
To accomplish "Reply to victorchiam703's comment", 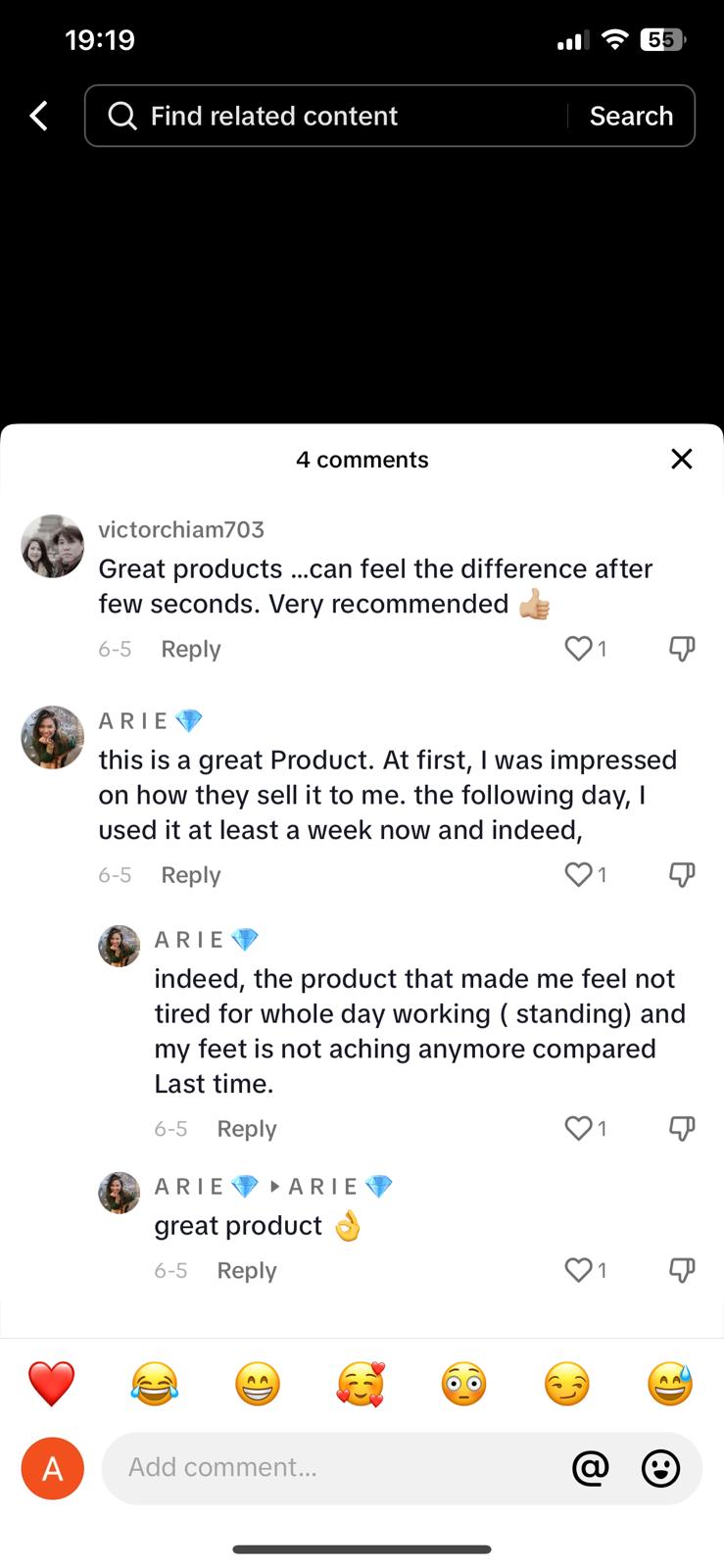I will point(191,649).
